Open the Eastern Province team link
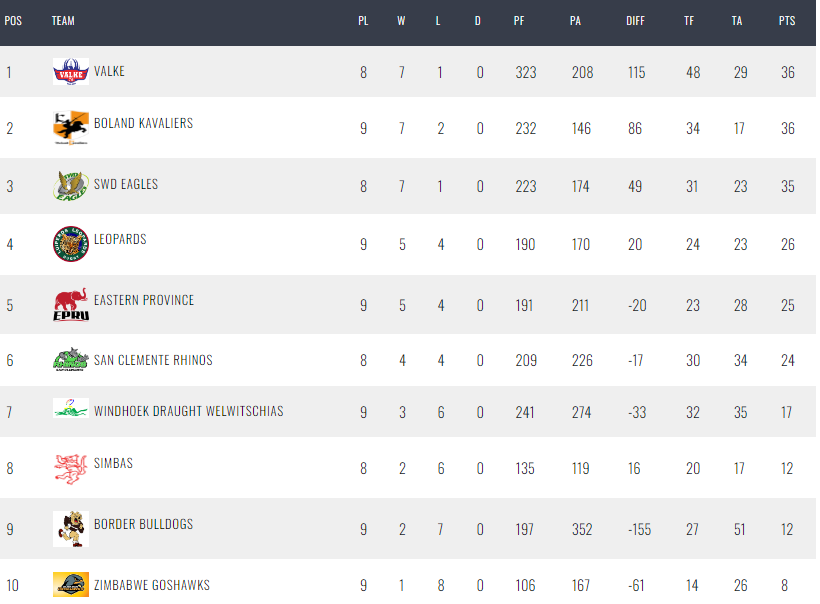This screenshot has height=604, width=820. tap(144, 300)
